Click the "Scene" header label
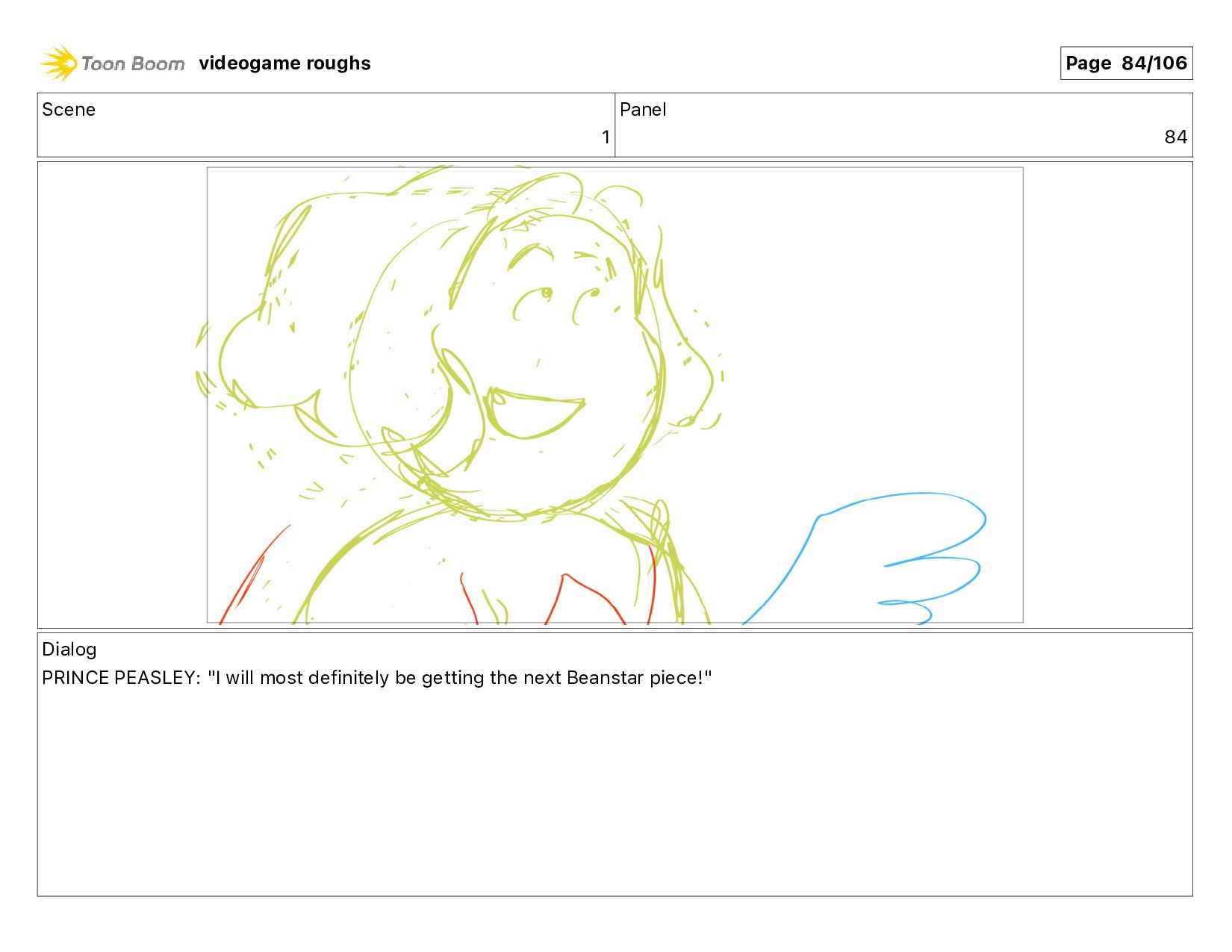This screenshot has height=952, width=1232. coord(69,110)
